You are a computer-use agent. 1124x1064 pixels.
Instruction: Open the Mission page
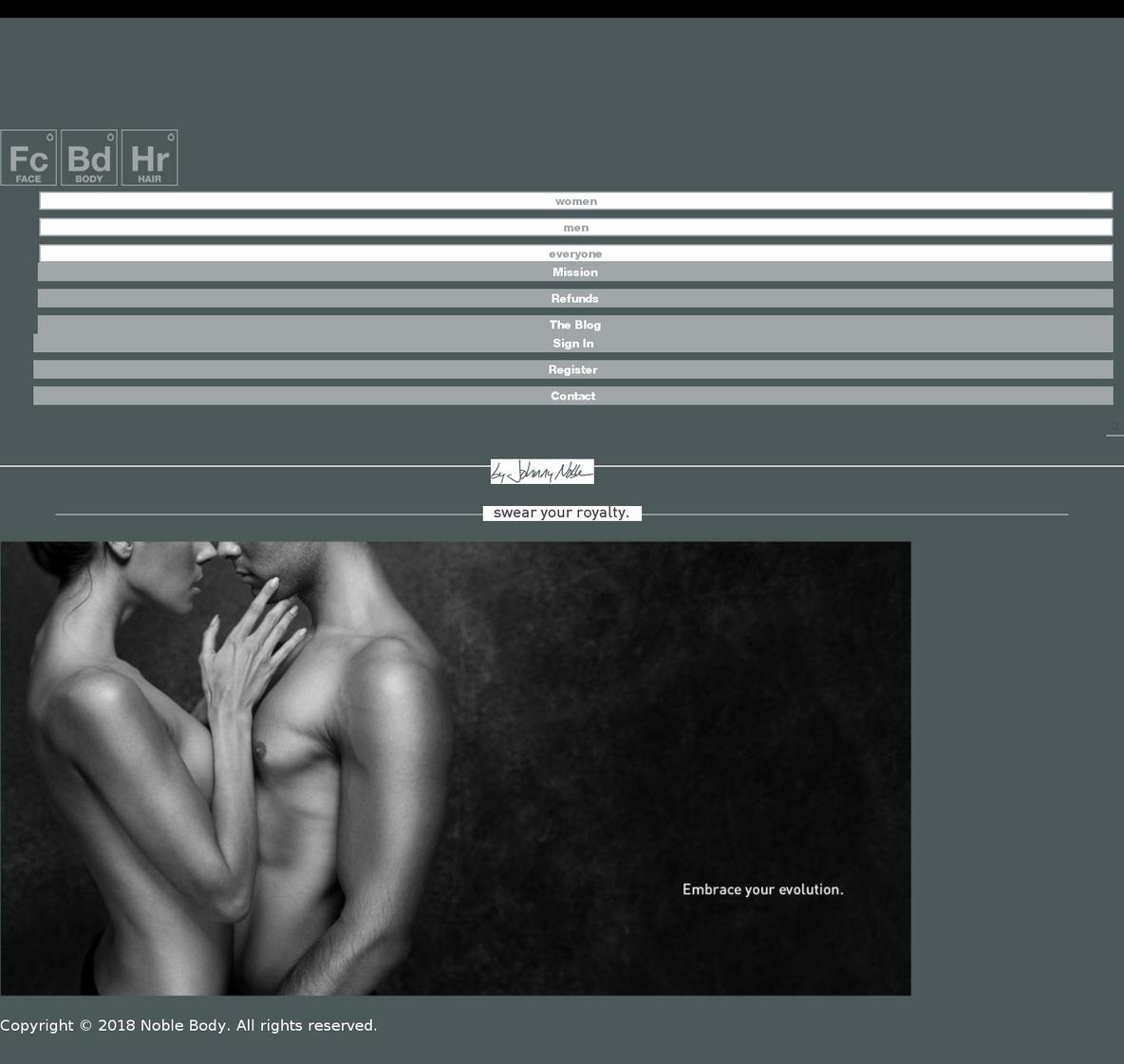click(575, 271)
